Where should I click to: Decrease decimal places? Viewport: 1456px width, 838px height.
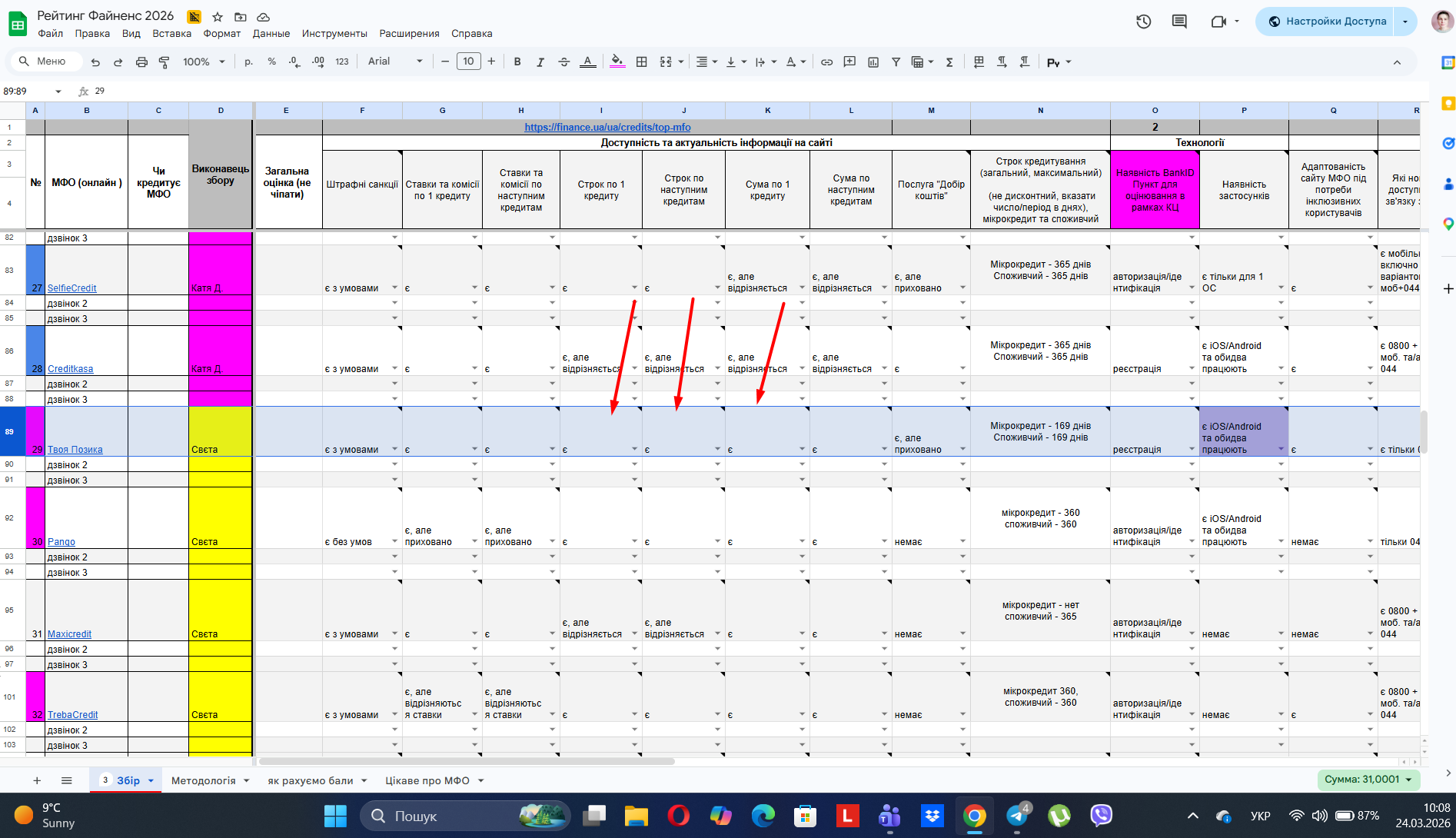tap(294, 62)
